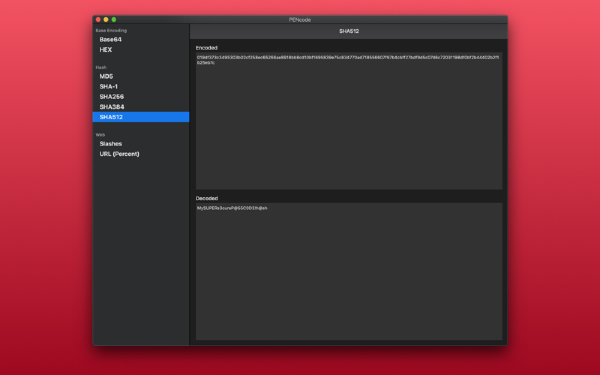Select Base64 in the sidebar
The width and height of the screenshot is (600, 375).
141,39
